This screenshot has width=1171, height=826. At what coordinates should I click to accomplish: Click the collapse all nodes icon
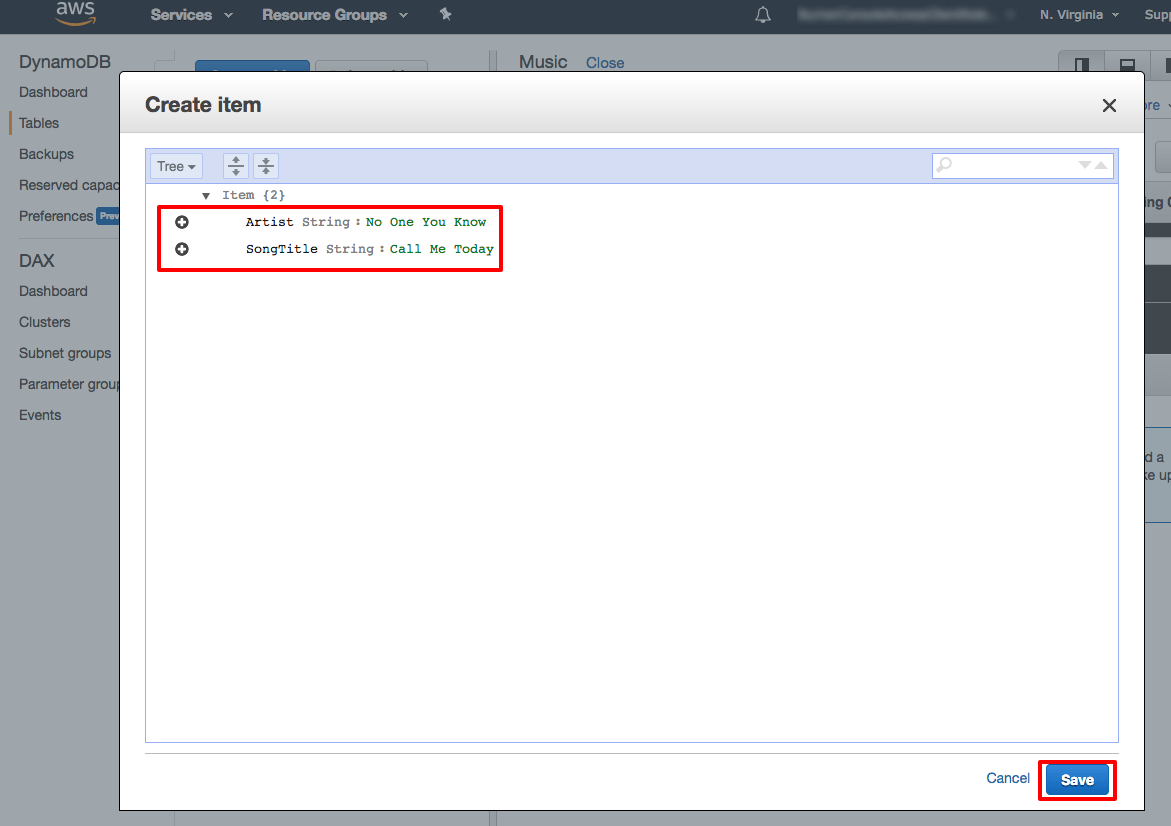265,165
